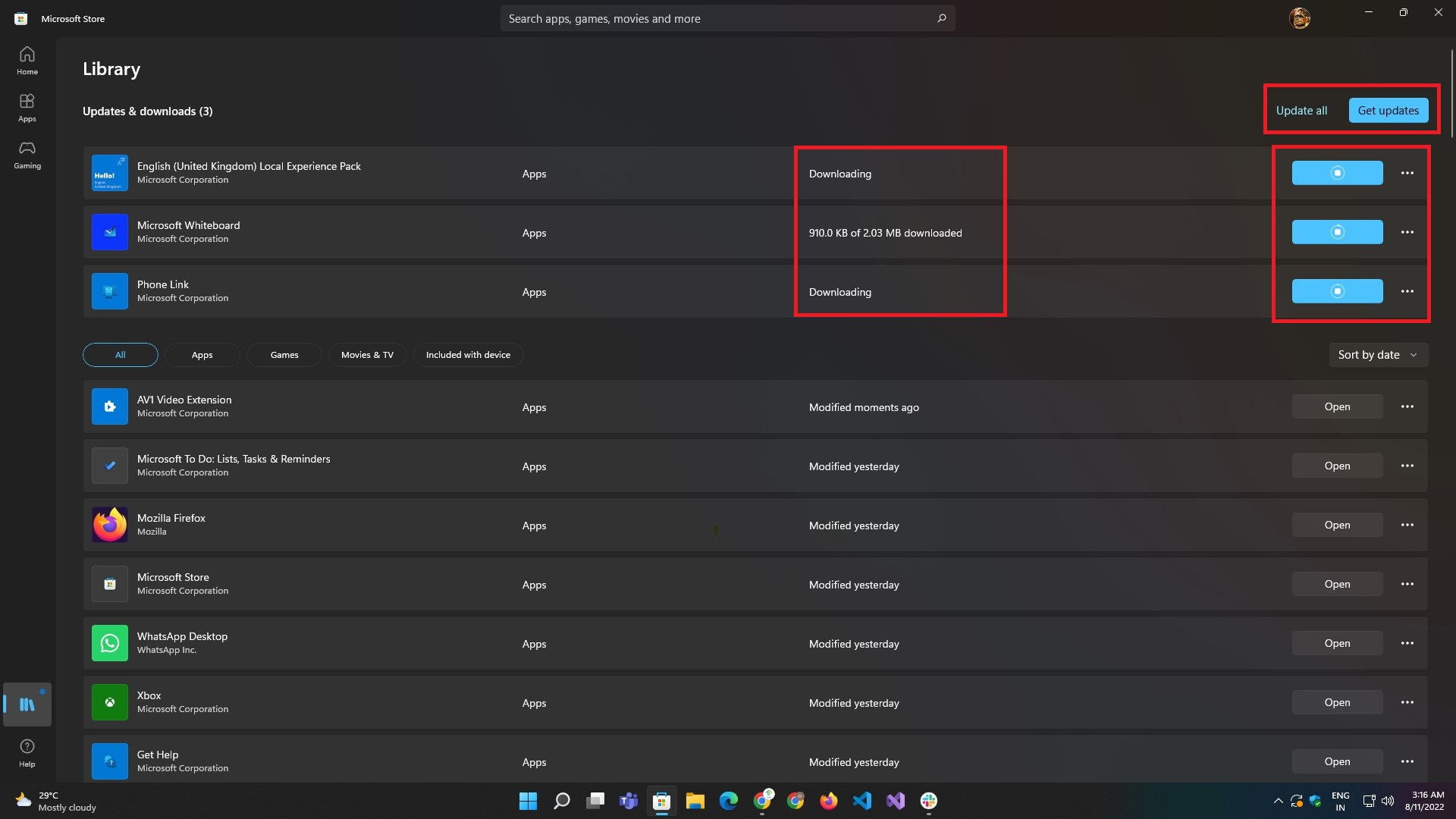Open Windows Search from the taskbar

coord(561,801)
